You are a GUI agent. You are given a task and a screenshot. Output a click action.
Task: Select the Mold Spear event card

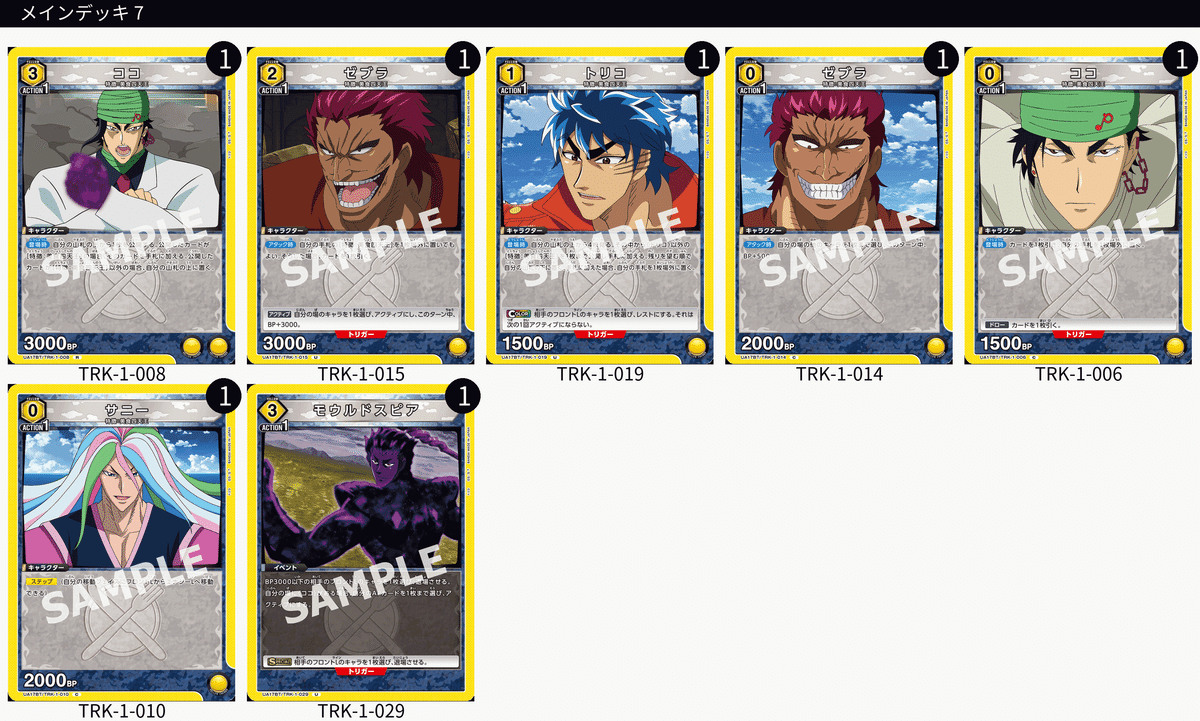click(360, 543)
